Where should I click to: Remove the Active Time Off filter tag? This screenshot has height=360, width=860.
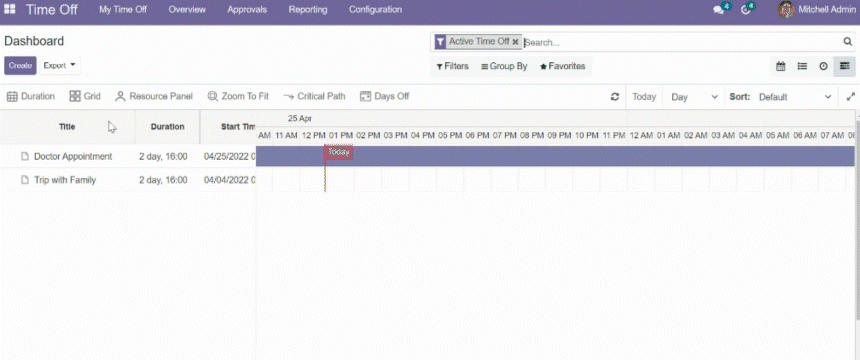click(516, 42)
